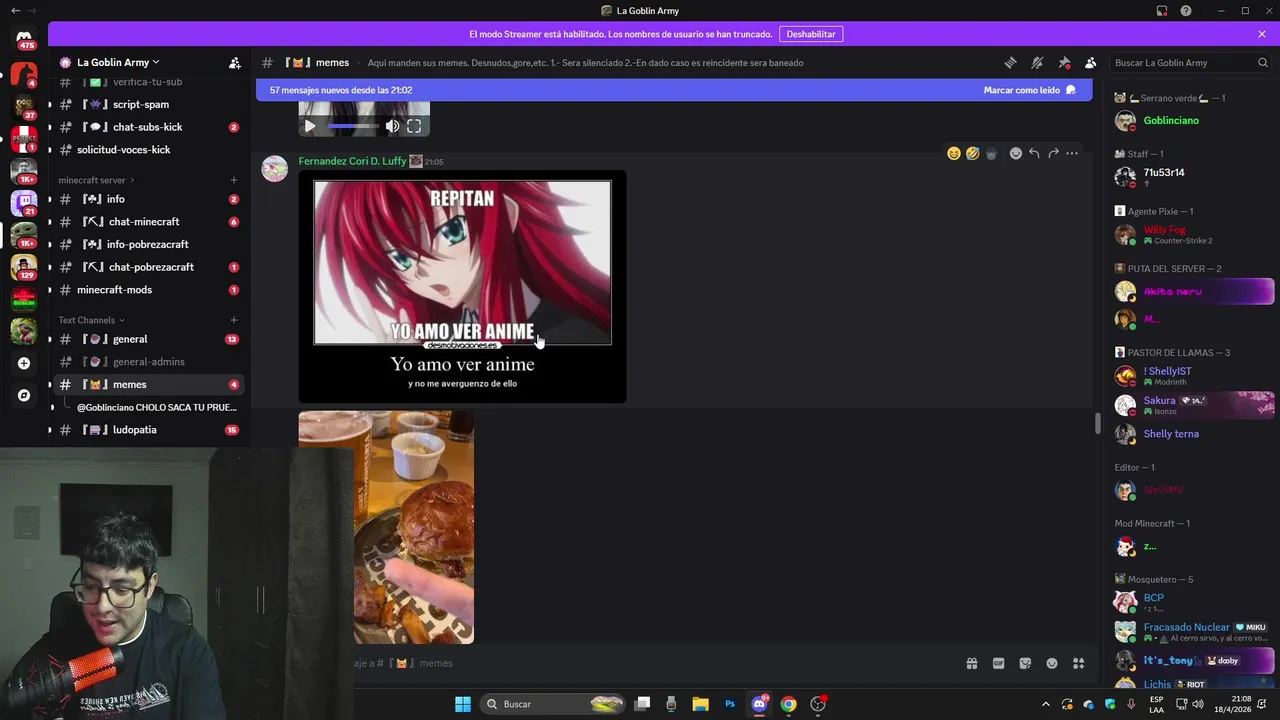
Task: Open the script-spam channel
Action: pyautogui.click(x=146, y=104)
